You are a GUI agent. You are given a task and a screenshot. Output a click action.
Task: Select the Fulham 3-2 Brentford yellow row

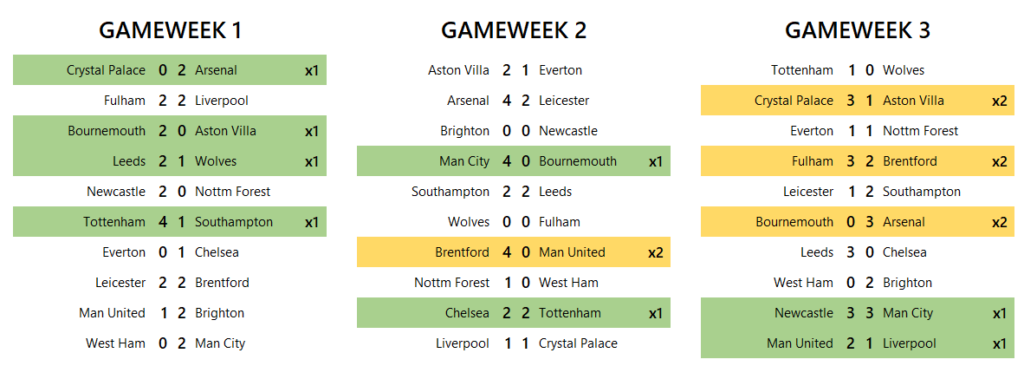tap(857, 161)
